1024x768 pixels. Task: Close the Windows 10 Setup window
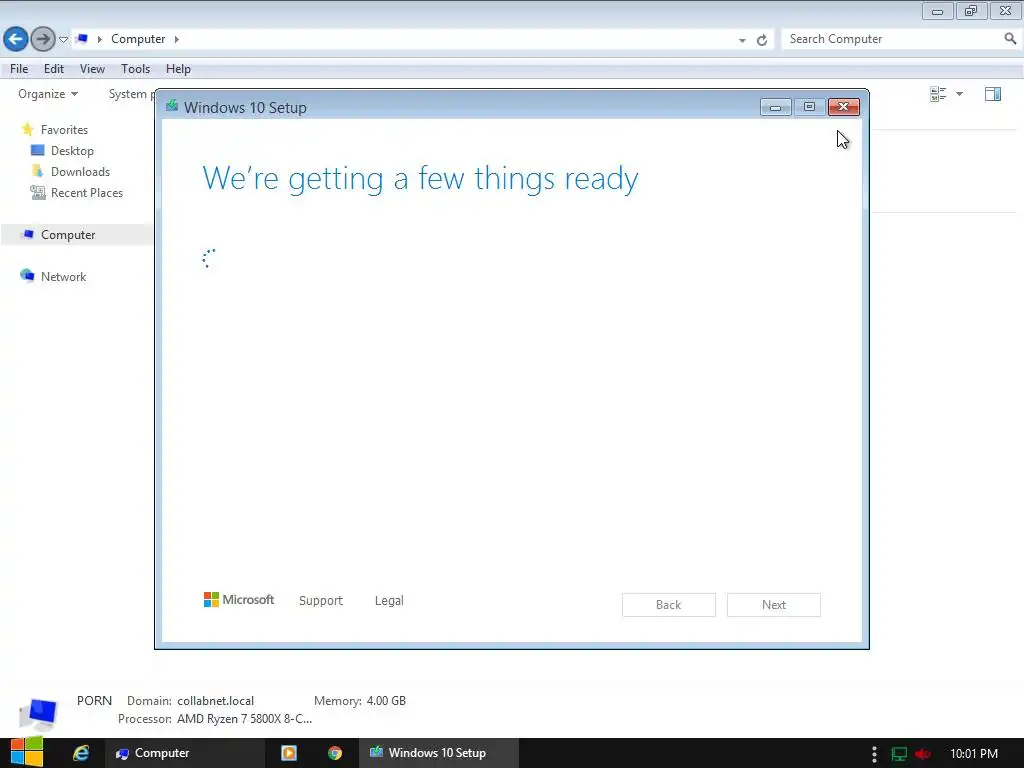coord(844,107)
